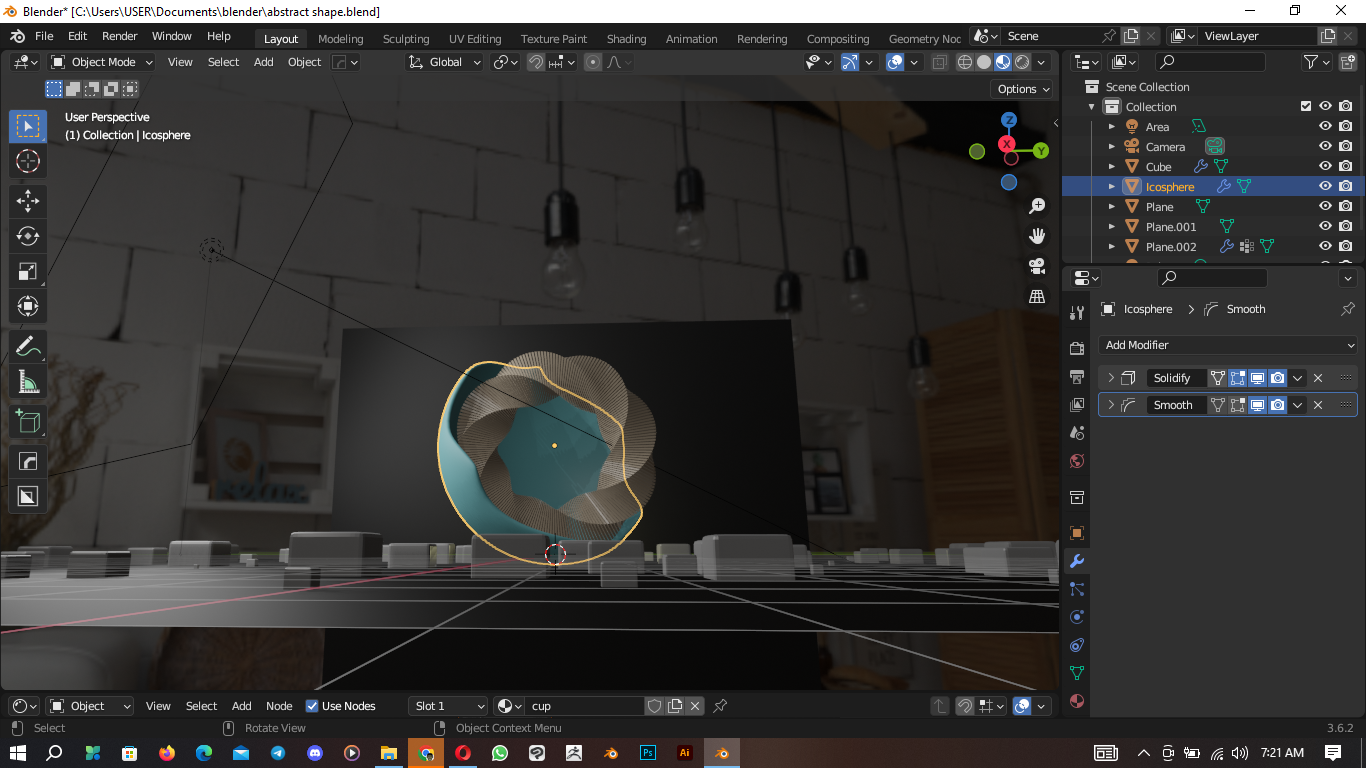1366x768 pixels.
Task: Hide Icosphere in viewport via eye icon
Action: click(1325, 186)
